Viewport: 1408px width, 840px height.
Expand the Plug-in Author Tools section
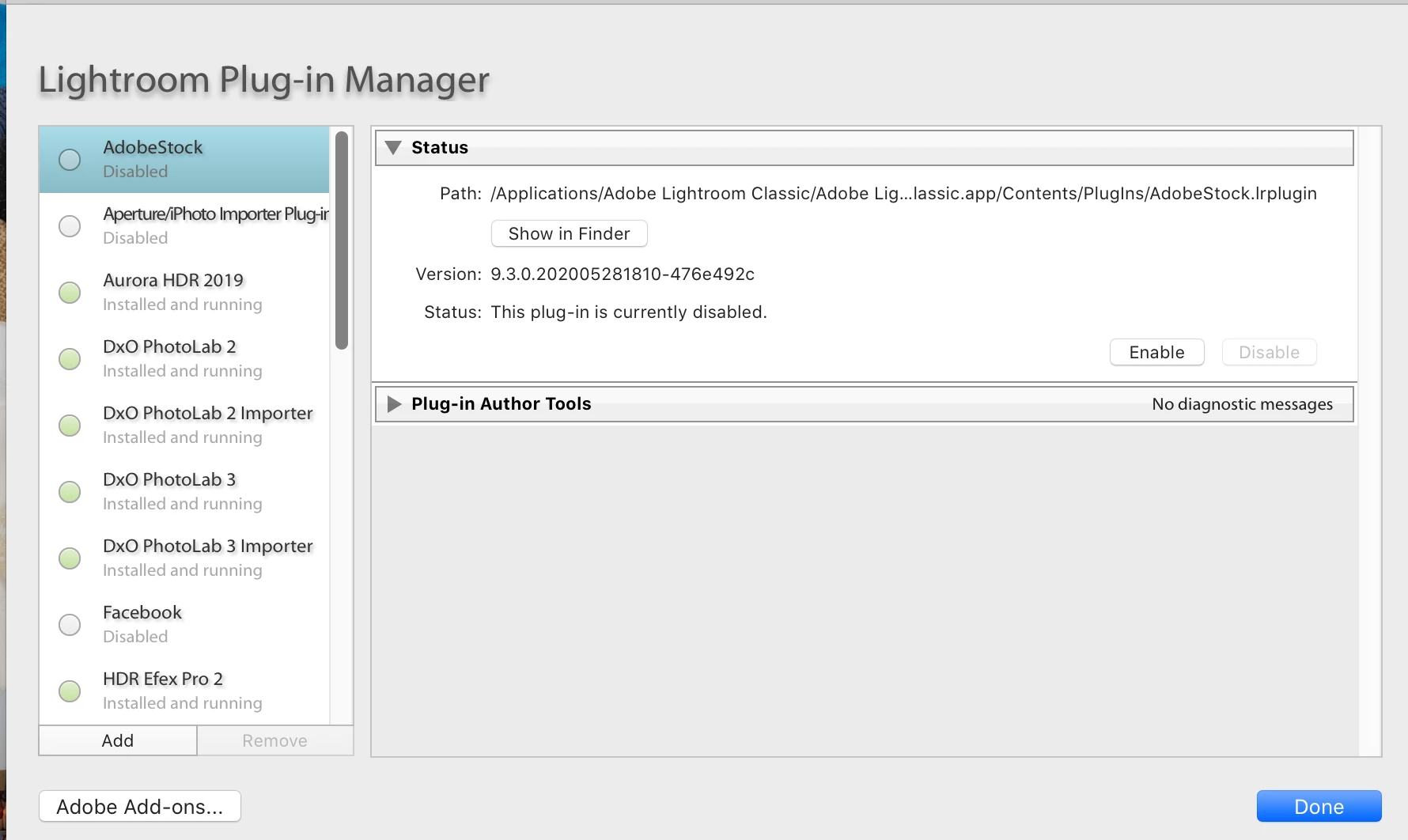coord(394,404)
